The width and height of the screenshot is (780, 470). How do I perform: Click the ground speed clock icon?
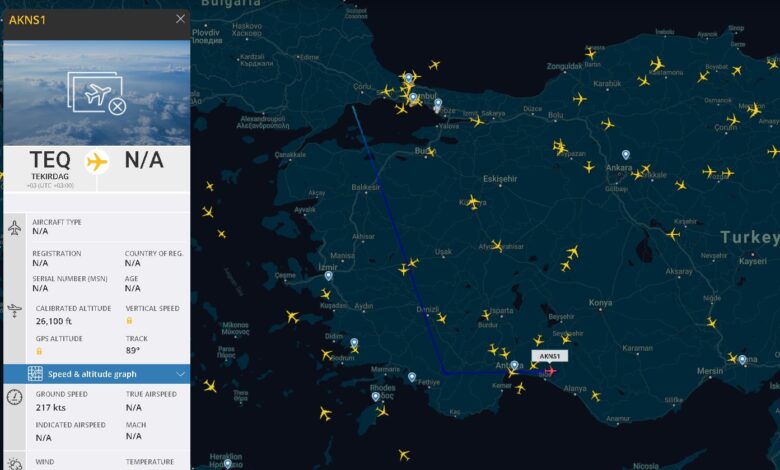point(14,397)
